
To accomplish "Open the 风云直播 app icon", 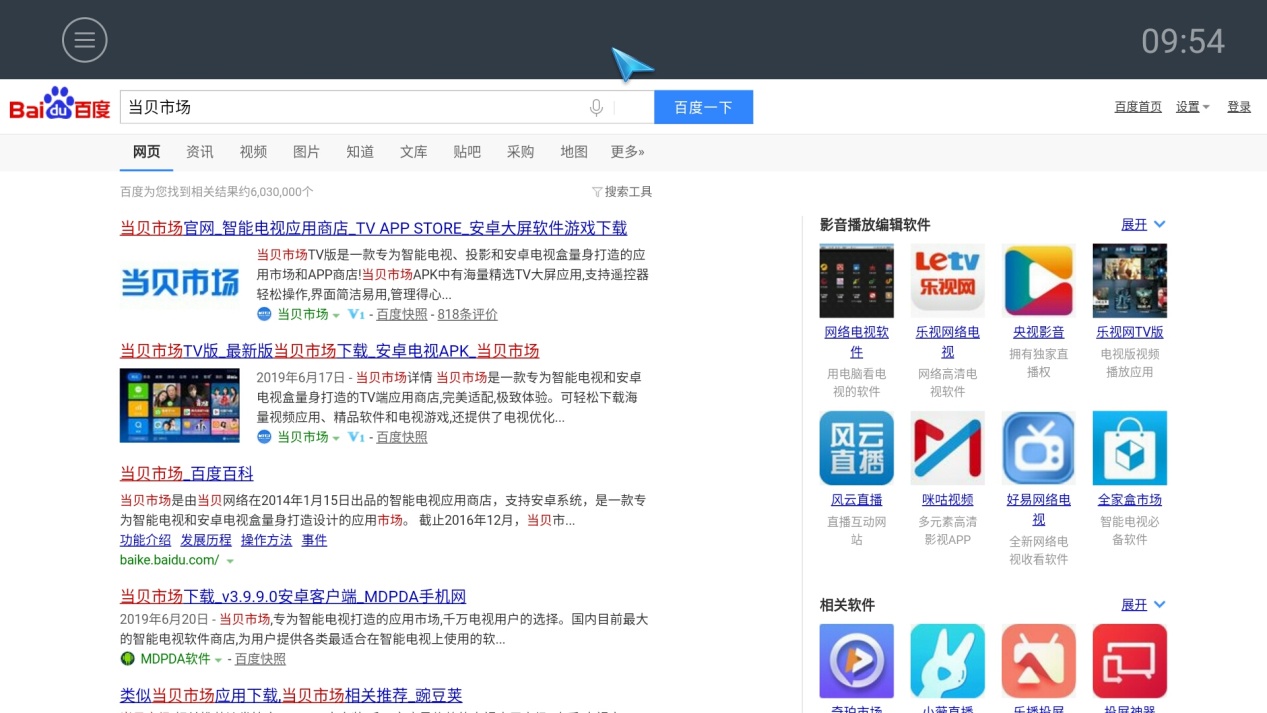I will [857, 447].
